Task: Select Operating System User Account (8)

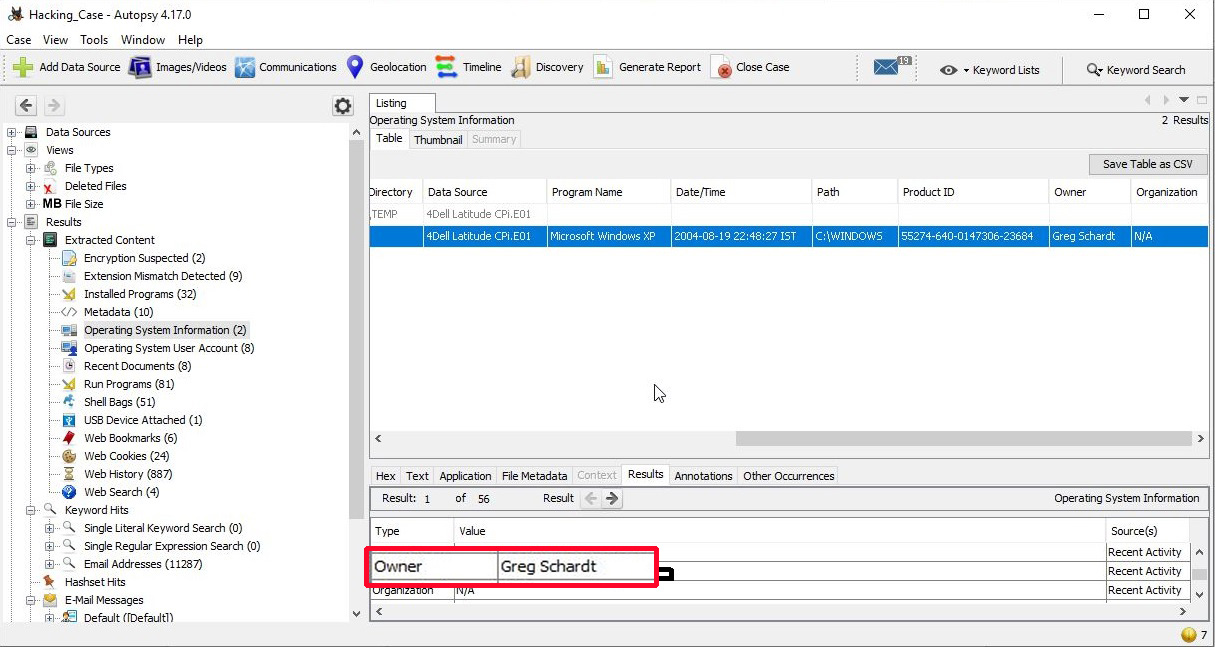Action: click(x=169, y=348)
